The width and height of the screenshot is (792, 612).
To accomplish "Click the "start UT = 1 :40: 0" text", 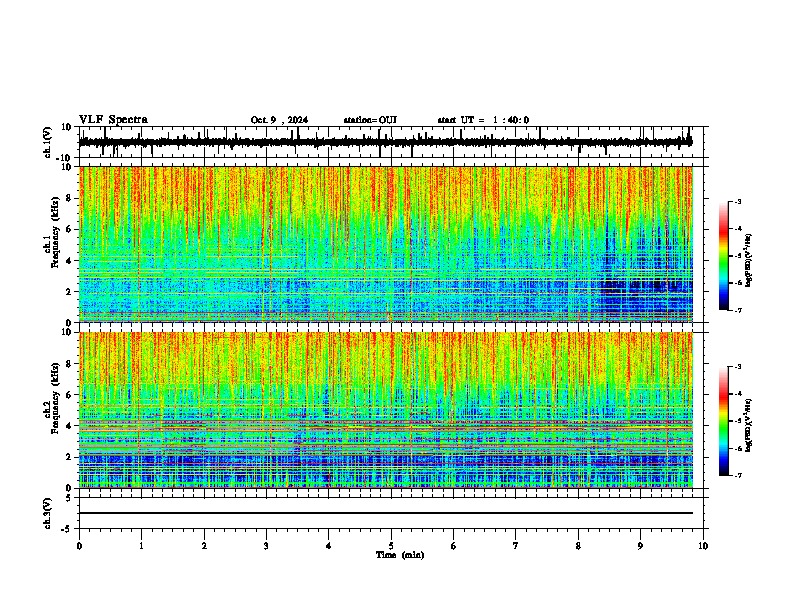I will [483, 120].
